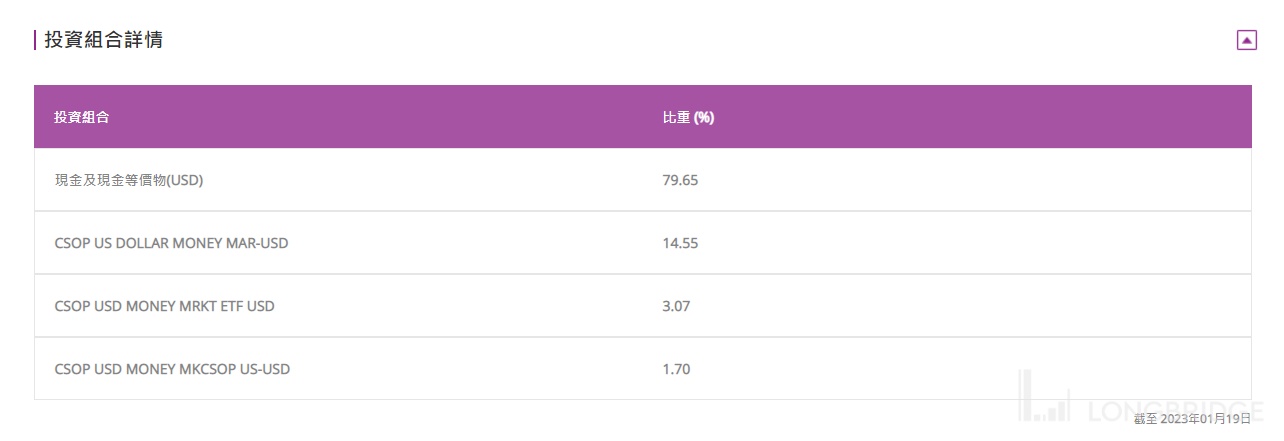Select the 現金及現金等價物 holding name
This screenshot has width=1284, height=441.
coord(110,180)
